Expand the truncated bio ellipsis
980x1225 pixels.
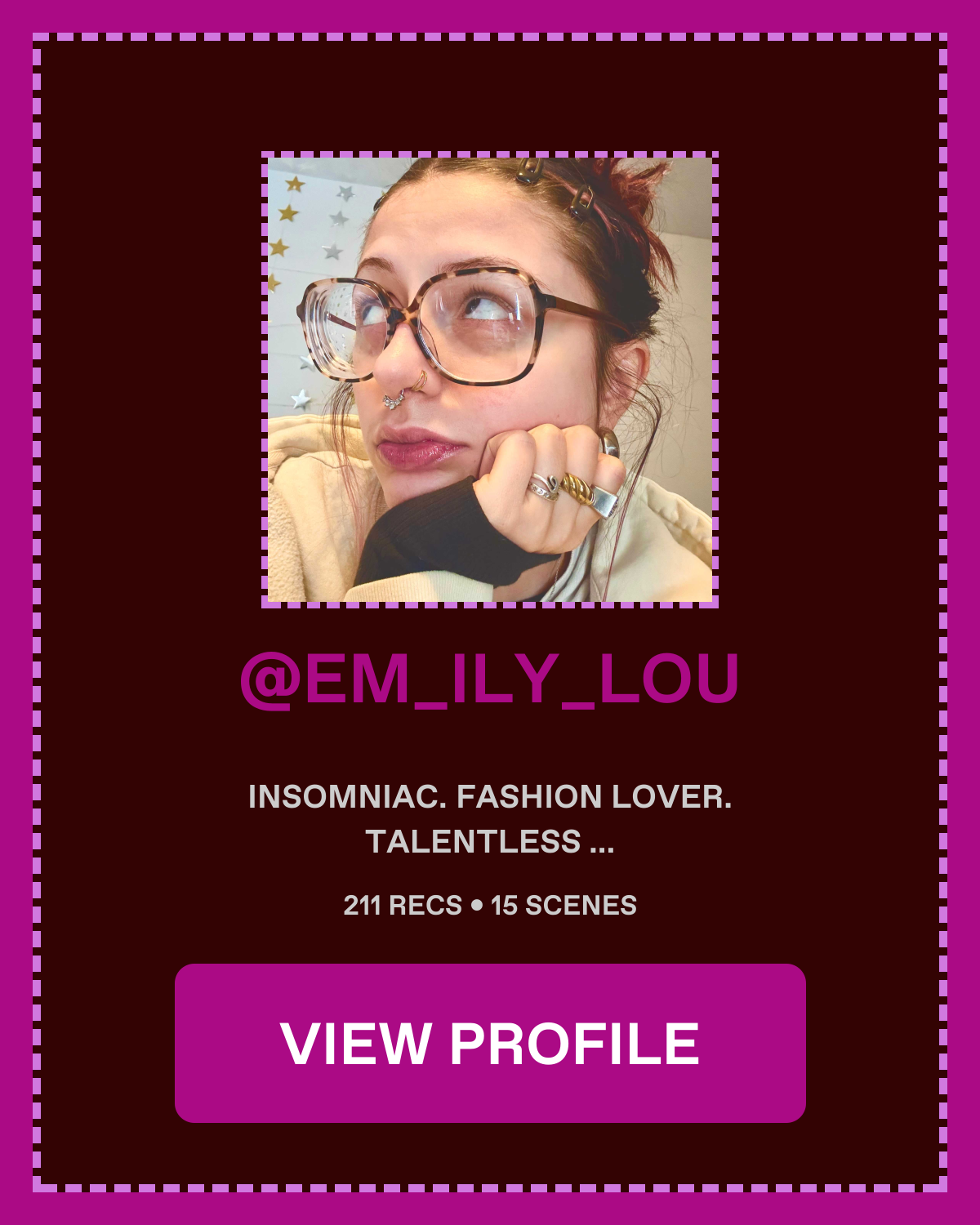pos(601,842)
